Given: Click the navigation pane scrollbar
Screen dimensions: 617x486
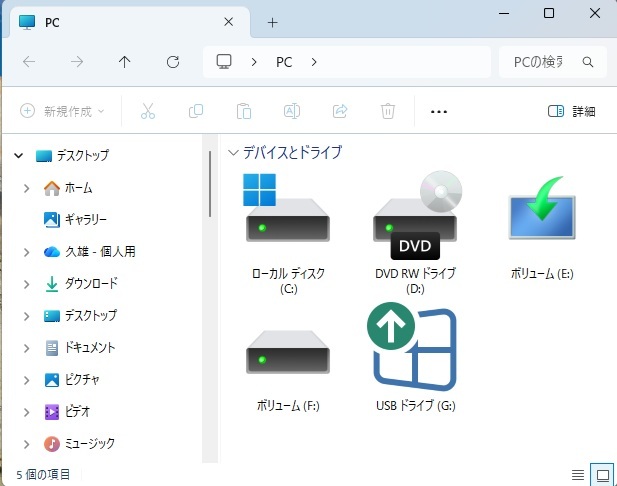Looking at the screenshot, I should click(210, 184).
